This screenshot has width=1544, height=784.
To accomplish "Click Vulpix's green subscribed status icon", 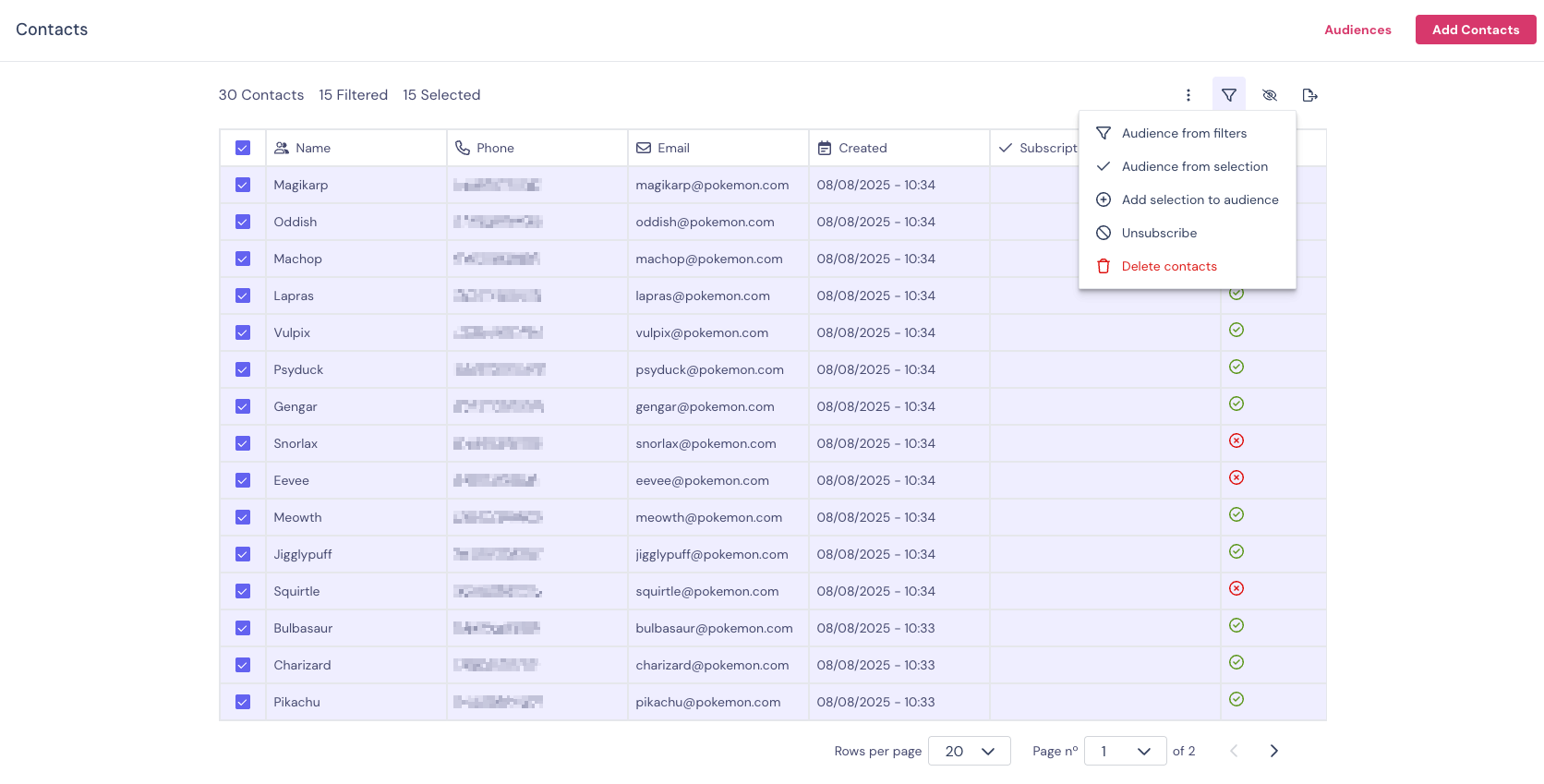I will tap(1236, 330).
